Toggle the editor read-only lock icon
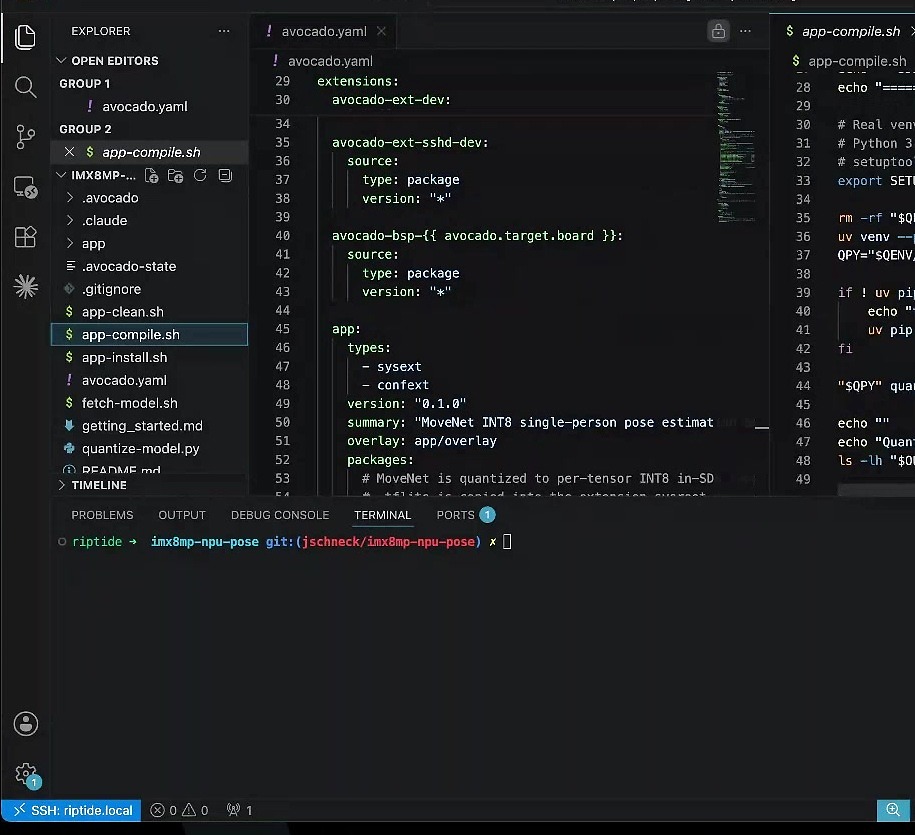Image resolution: width=915 pixels, height=835 pixels. [718, 31]
